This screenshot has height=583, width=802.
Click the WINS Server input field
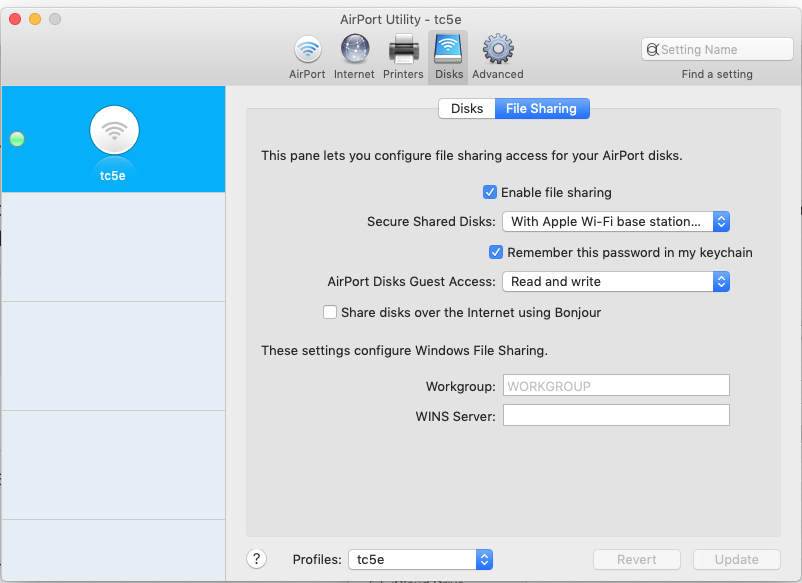coord(616,415)
